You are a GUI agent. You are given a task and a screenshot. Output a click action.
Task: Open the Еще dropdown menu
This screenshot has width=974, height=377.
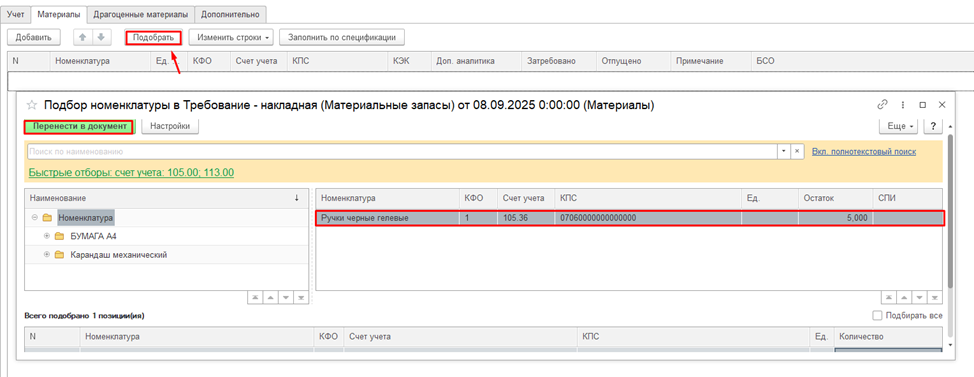(899, 126)
